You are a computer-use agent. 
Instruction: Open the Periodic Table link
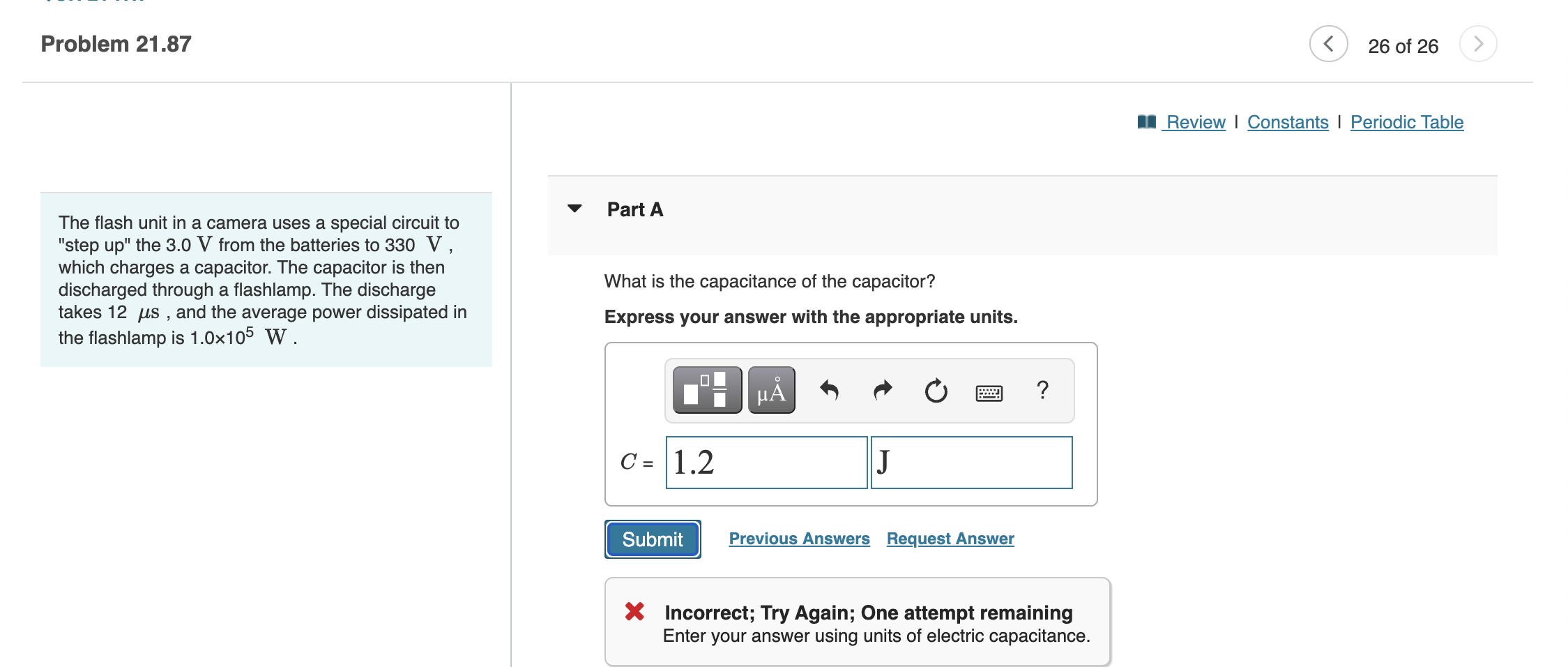[1407, 122]
